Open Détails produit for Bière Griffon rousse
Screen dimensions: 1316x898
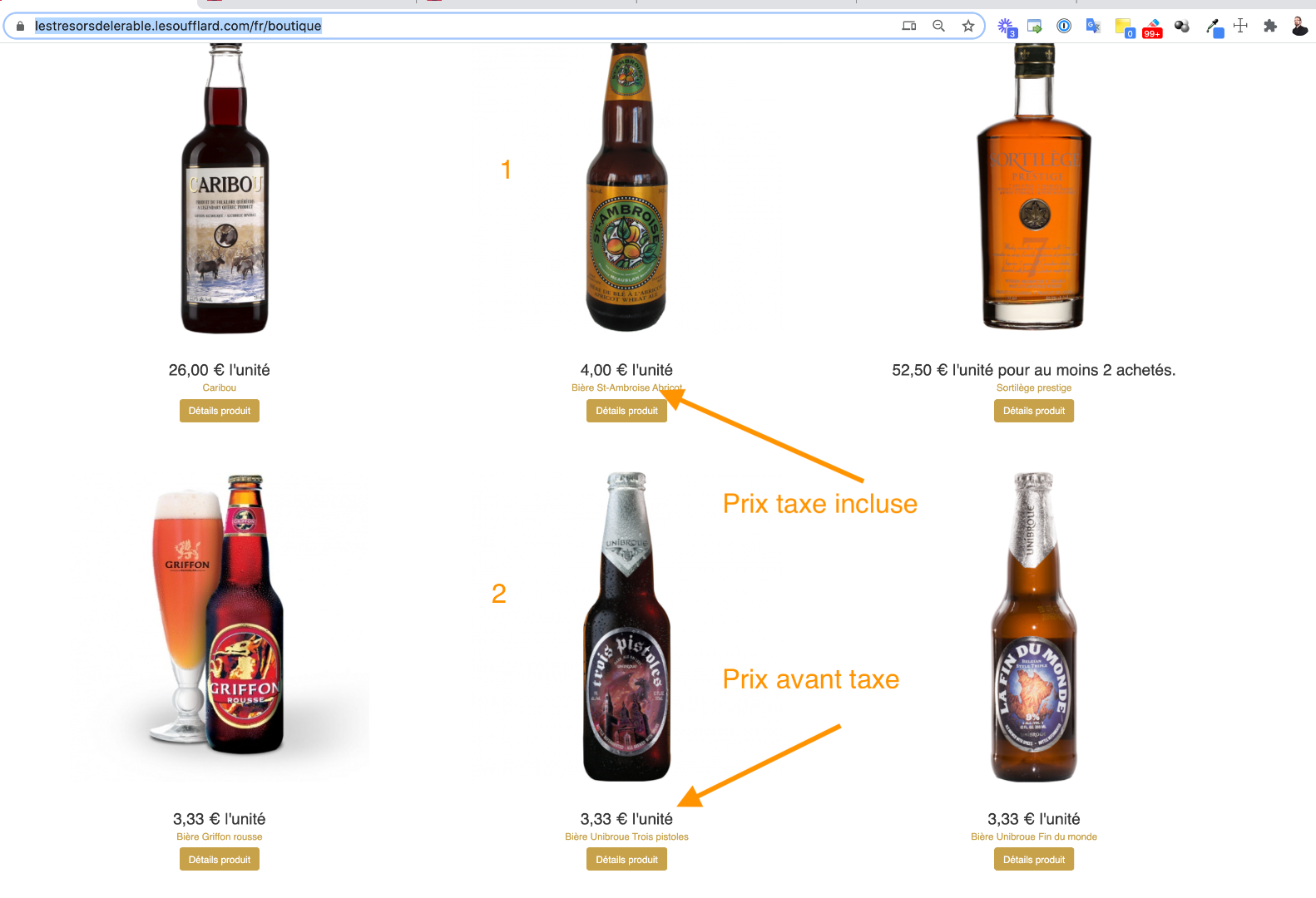point(220,860)
